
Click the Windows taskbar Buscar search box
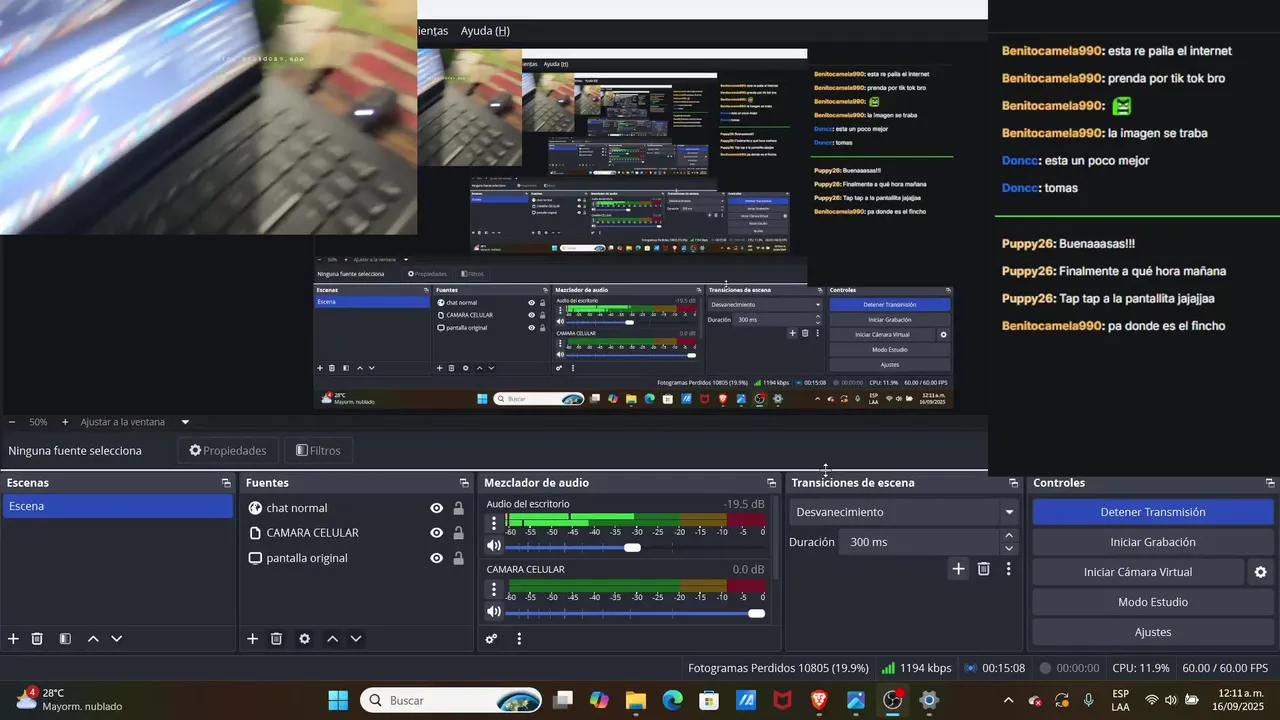pyautogui.click(x=451, y=701)
